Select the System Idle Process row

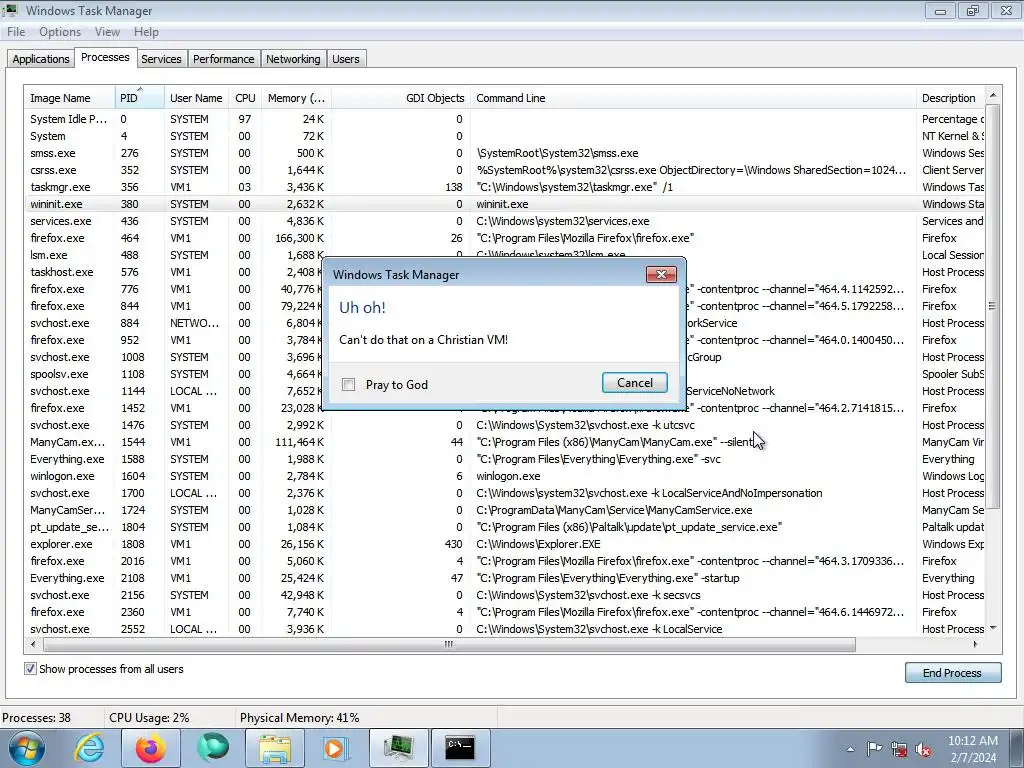[504, 119]
